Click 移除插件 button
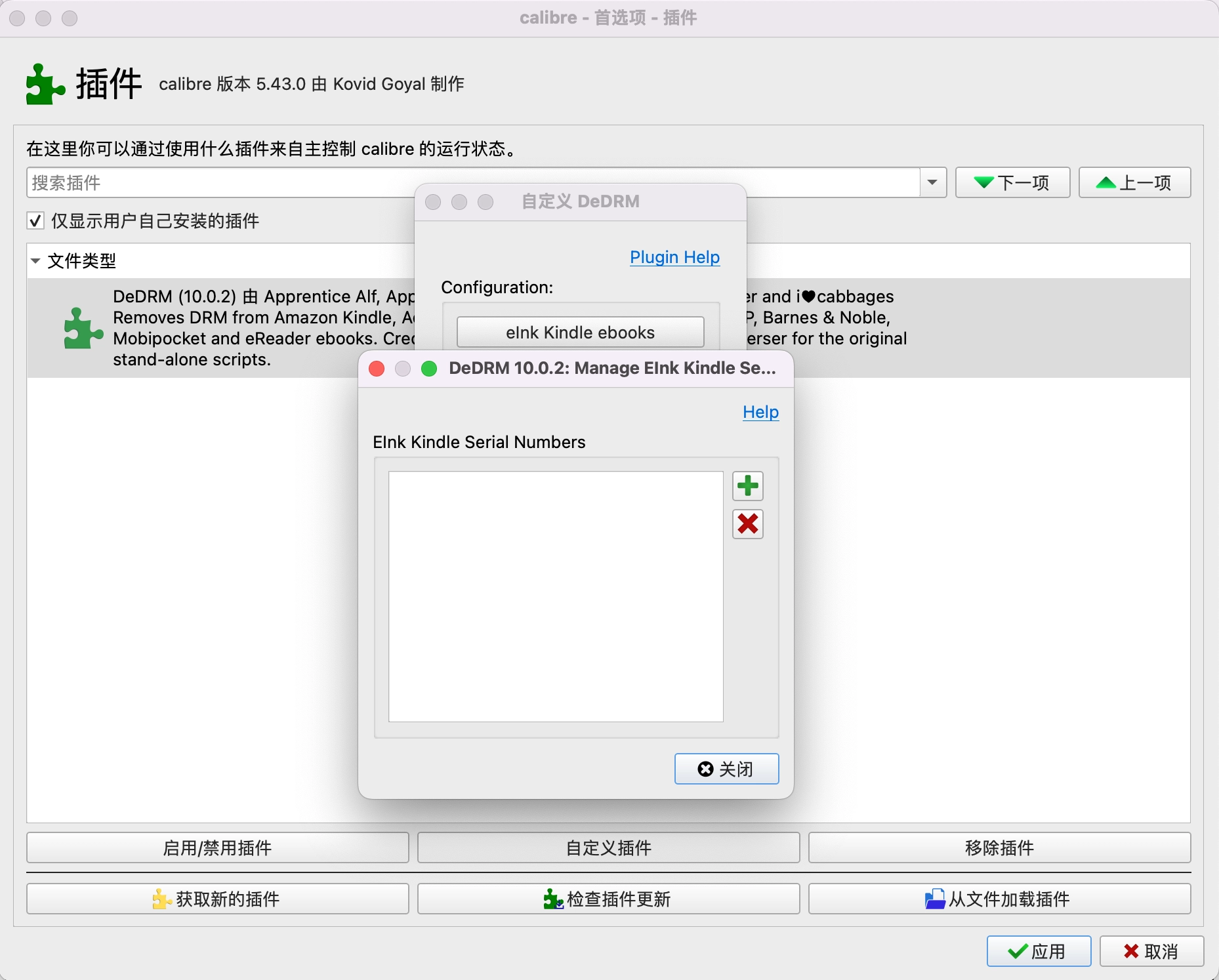The width and height of the screenshot is (1219, 980). tap(999, 847)
